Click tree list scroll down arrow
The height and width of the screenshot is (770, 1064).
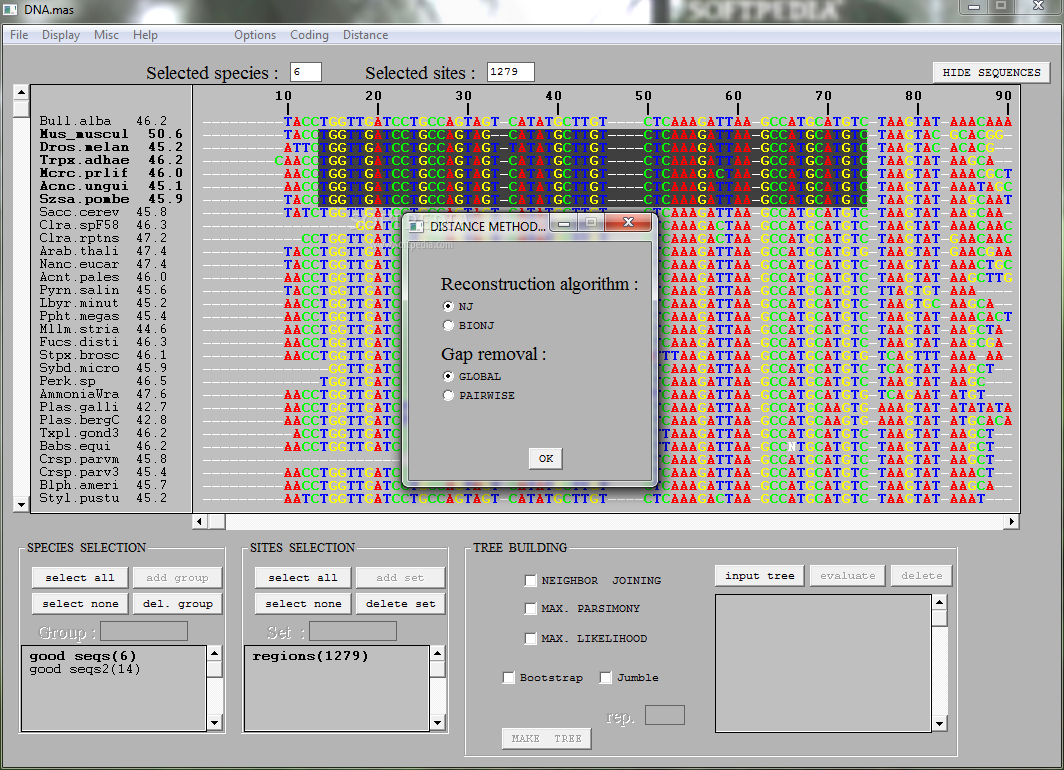pos(939,724)
